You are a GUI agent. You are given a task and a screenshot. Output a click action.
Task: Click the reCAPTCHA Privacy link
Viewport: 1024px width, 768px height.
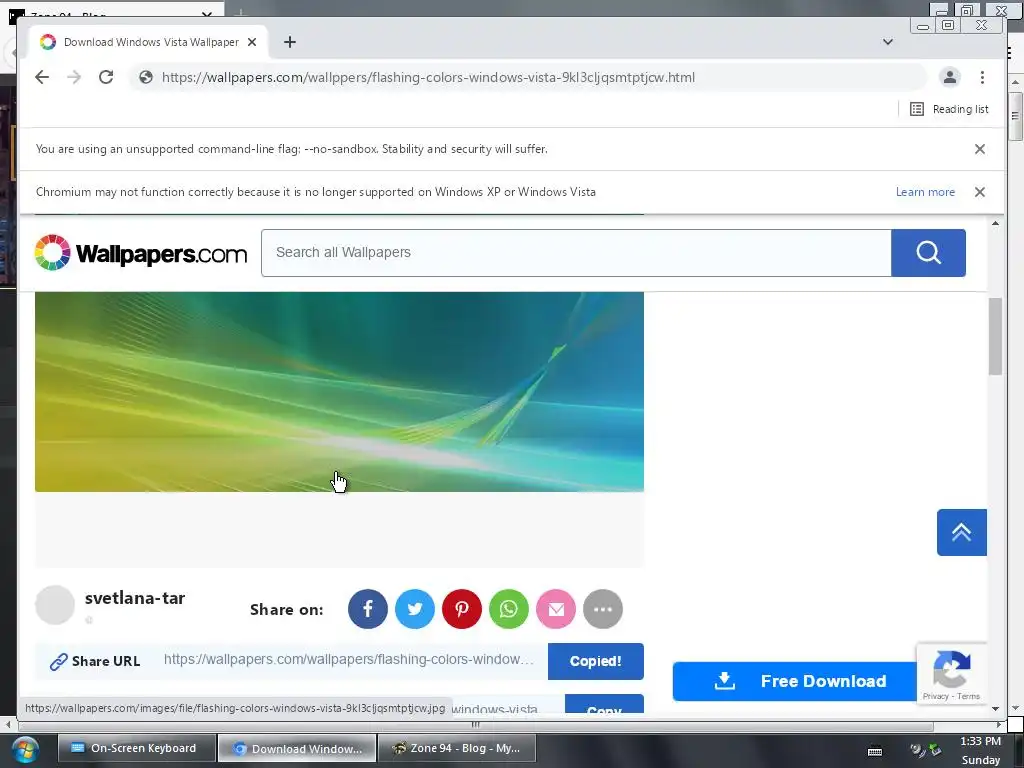(935, 696)
